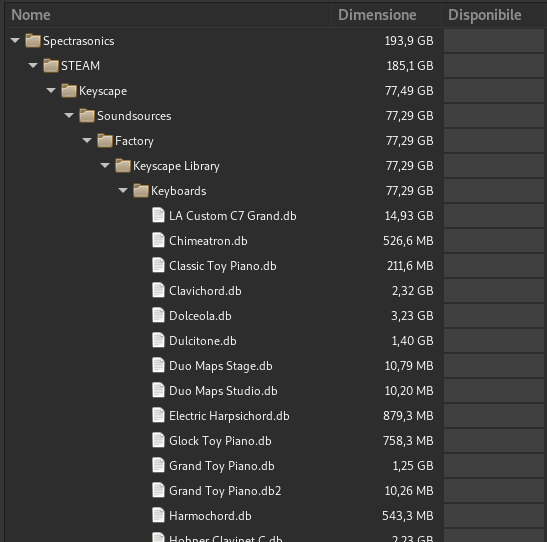Click the 879,3 MB size value
Screen dimensions: 547x542
(x=408, y=416)
